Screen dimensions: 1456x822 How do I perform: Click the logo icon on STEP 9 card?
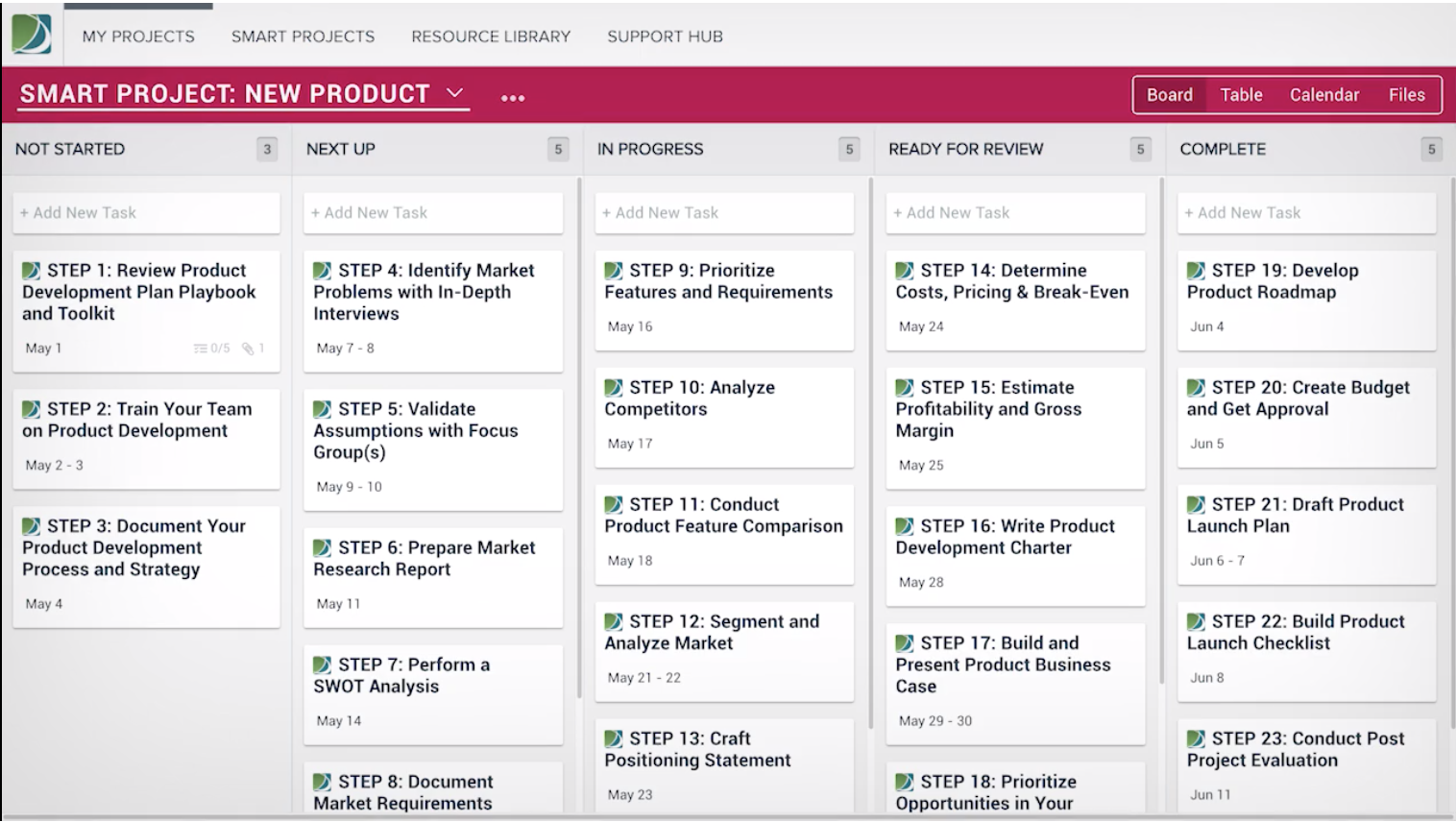[614, 271]
